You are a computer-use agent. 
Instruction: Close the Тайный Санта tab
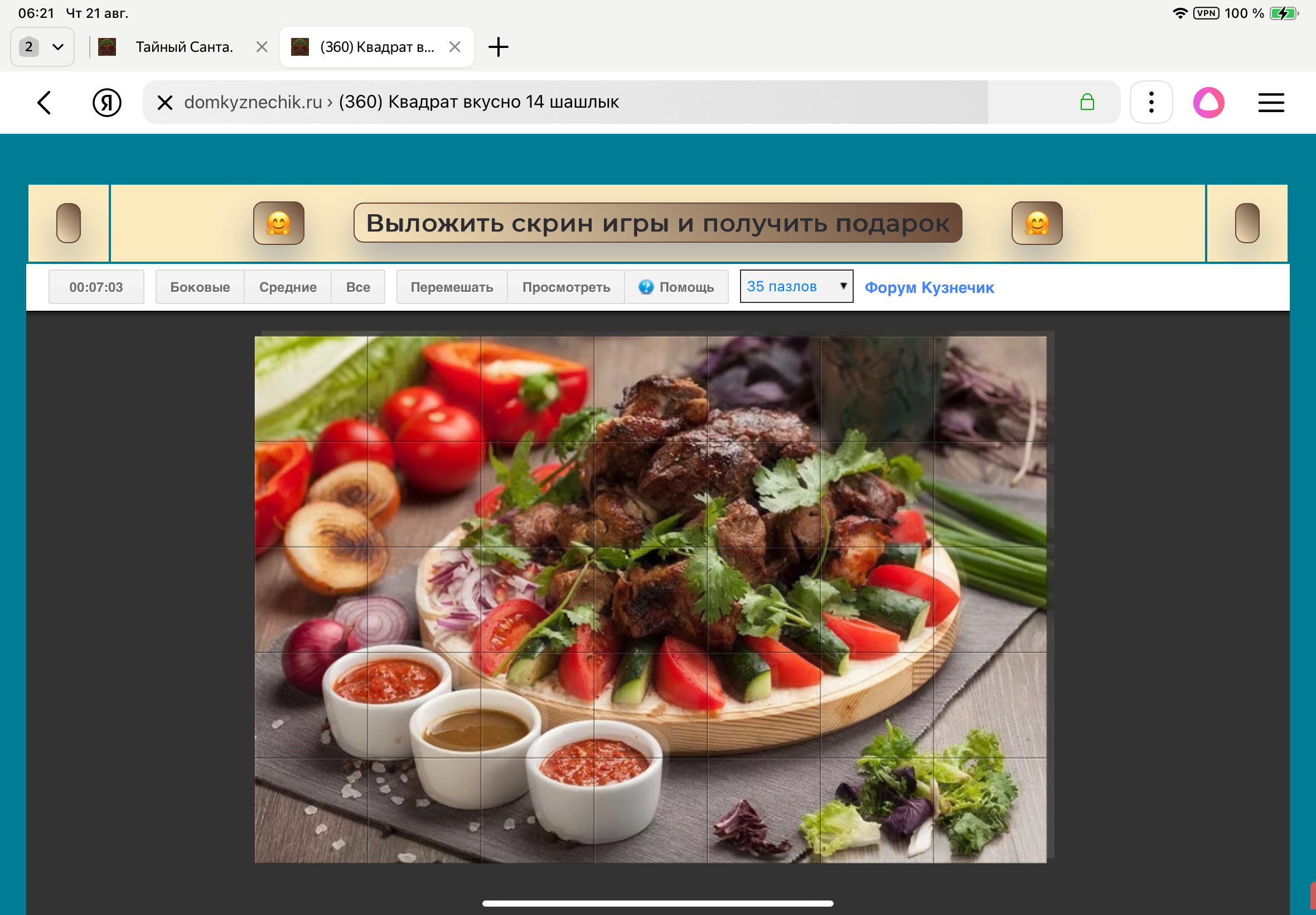(x=262, y=47)
